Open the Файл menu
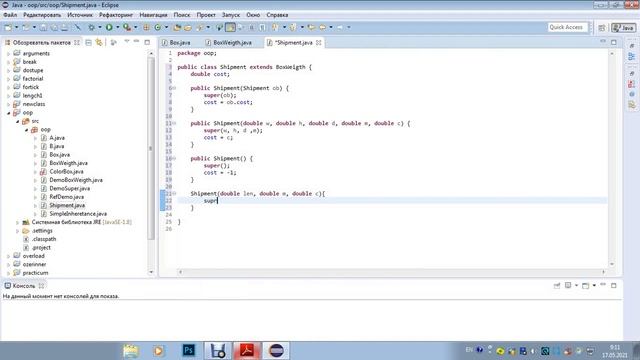 coord(10,15)
